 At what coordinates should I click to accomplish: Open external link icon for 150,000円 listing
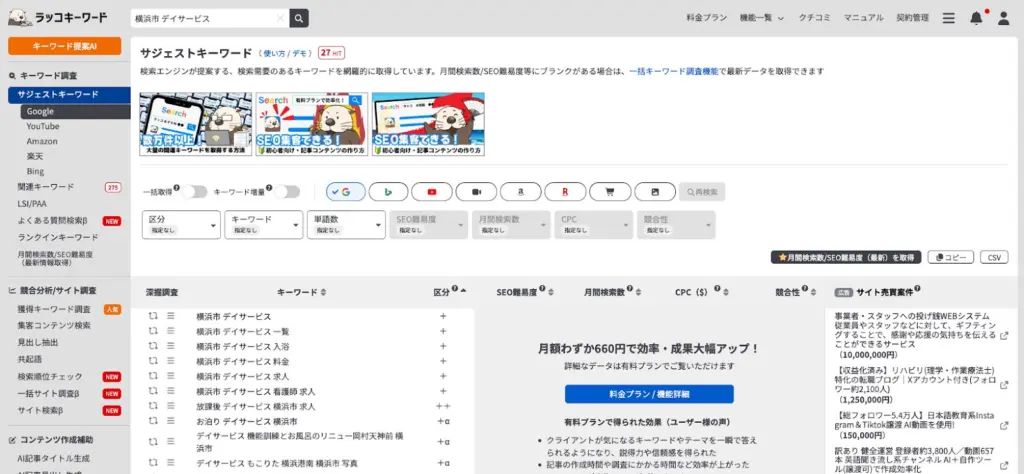1004,426
